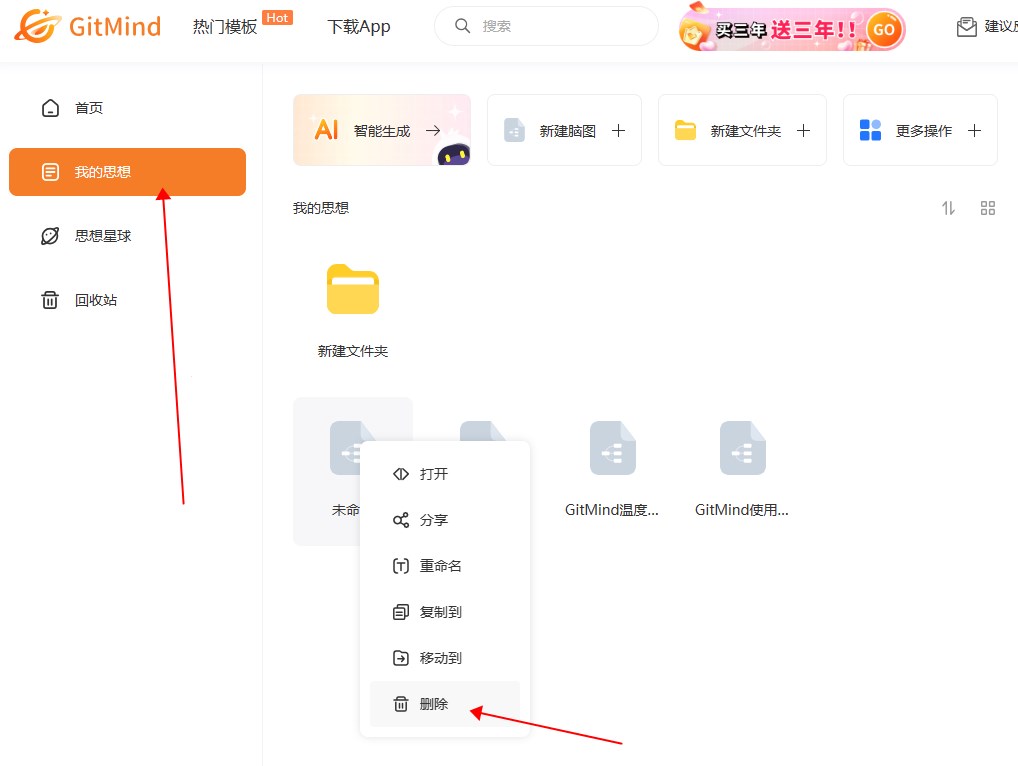Image resolution: width=1018 pixels, height=766 pixels.
Task: Create a folder via 新建文件夹 button
Action: [x=742, y=130]
